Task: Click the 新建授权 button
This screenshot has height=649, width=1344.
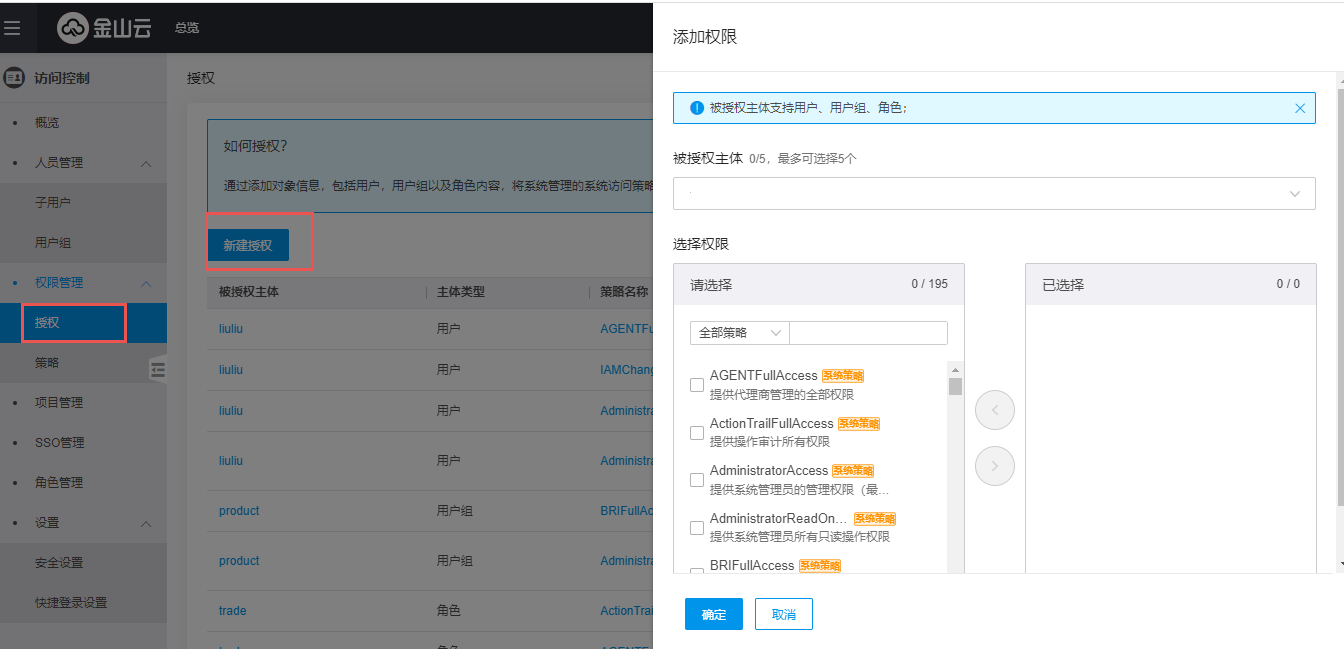Action: coord(248,245)
